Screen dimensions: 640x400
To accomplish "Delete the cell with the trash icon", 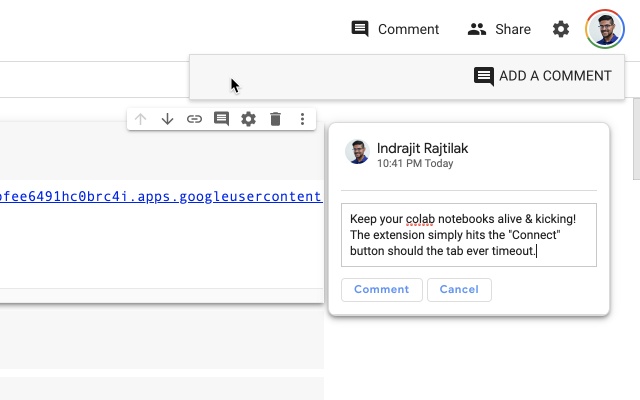I will pyautogui.click(x=276, y=119).
